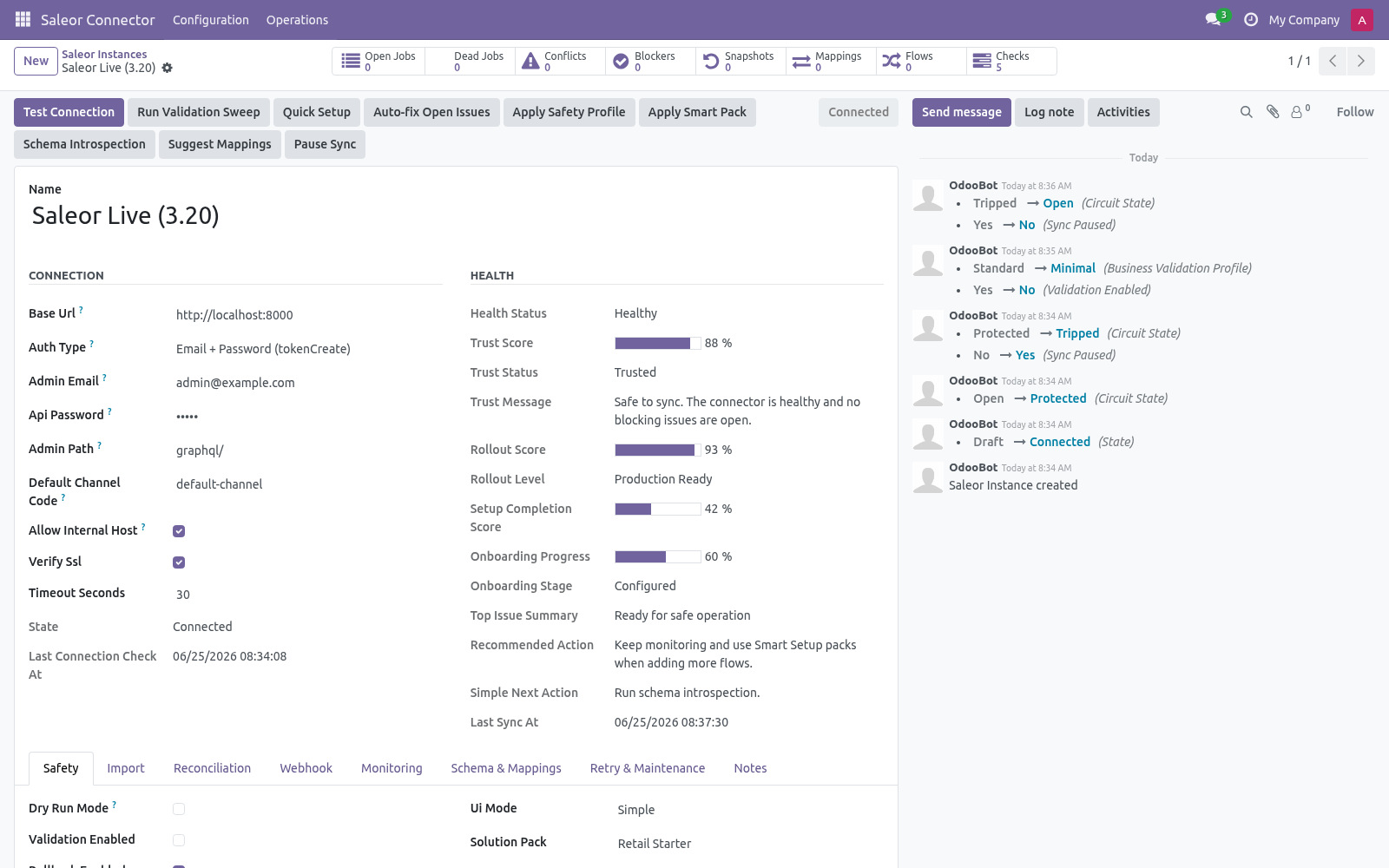Click the Follow button
Image resolution: width=1389 pixels, height=868 pixels.
[1355, 112]
